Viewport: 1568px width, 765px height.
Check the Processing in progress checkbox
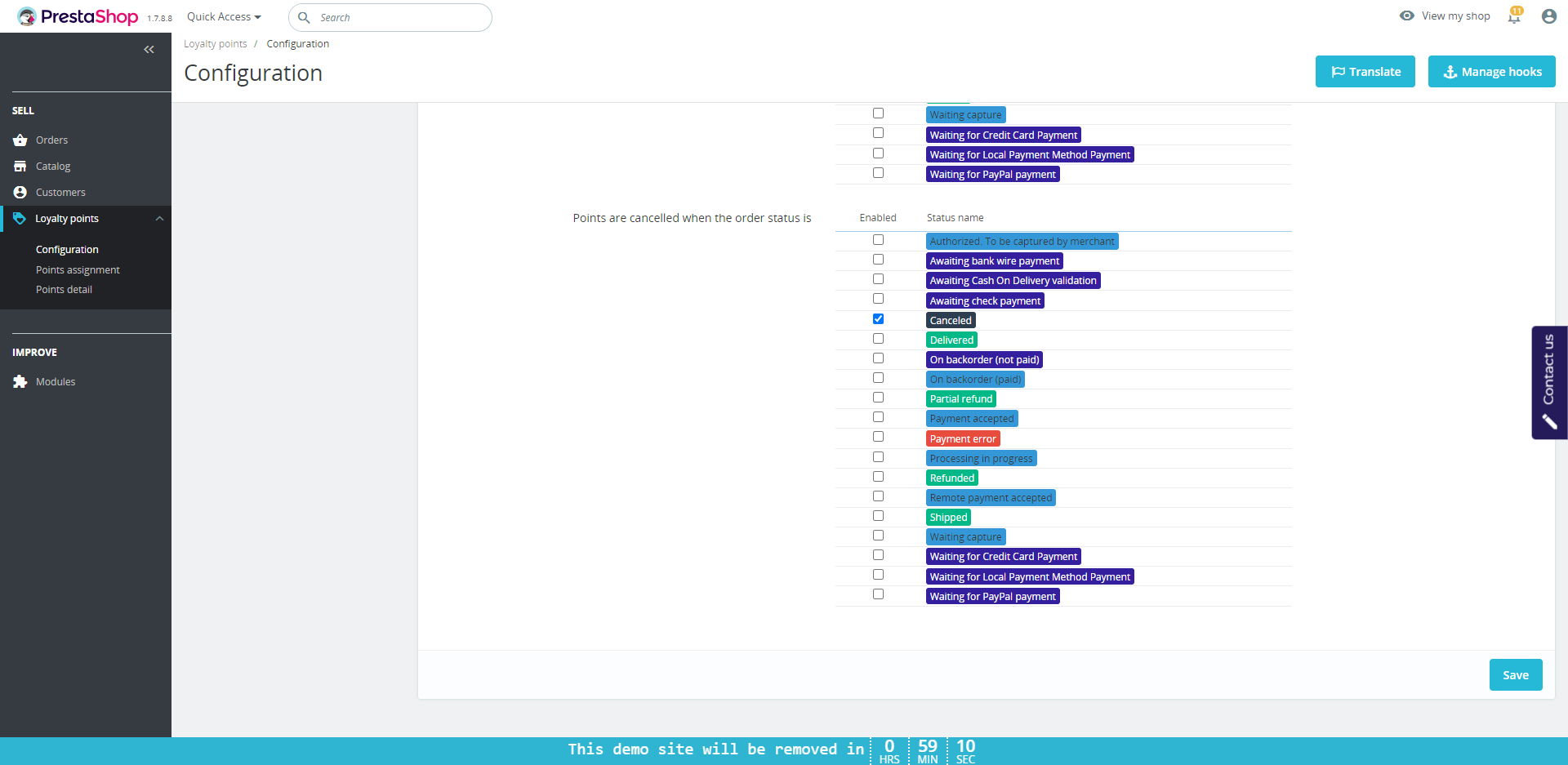click(x=878, y=457)
